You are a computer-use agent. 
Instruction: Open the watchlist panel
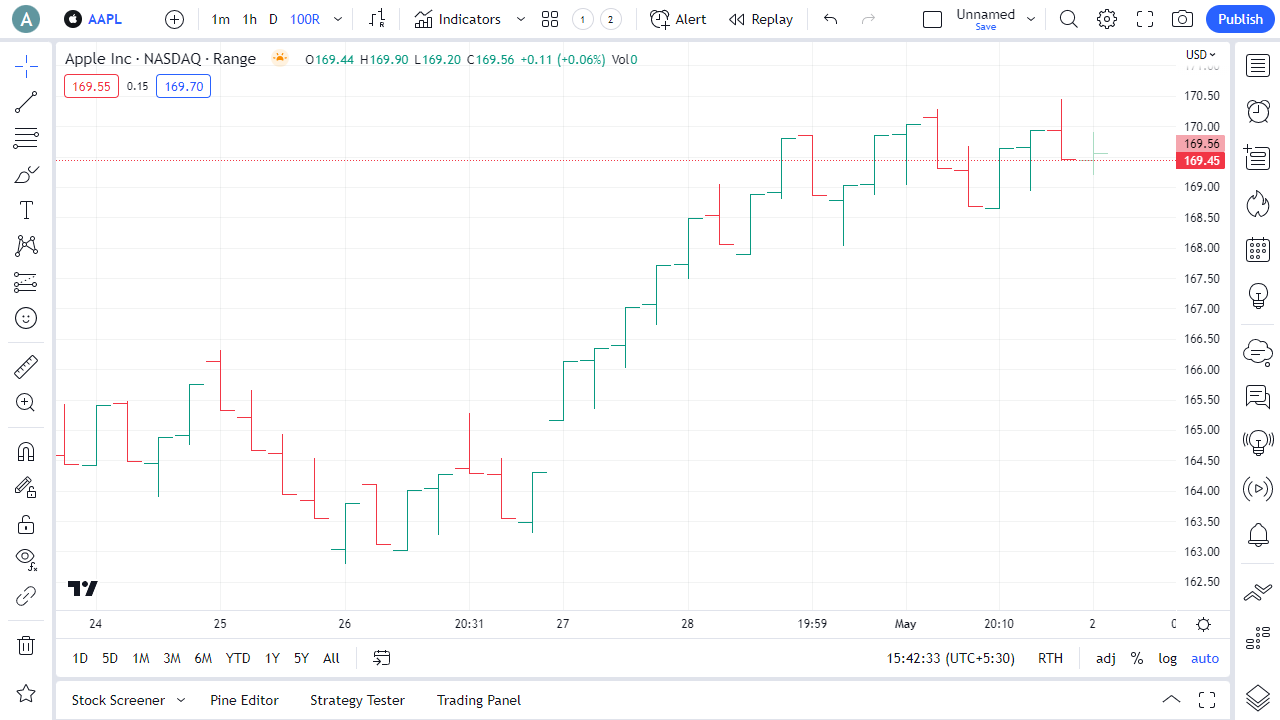1257,66
